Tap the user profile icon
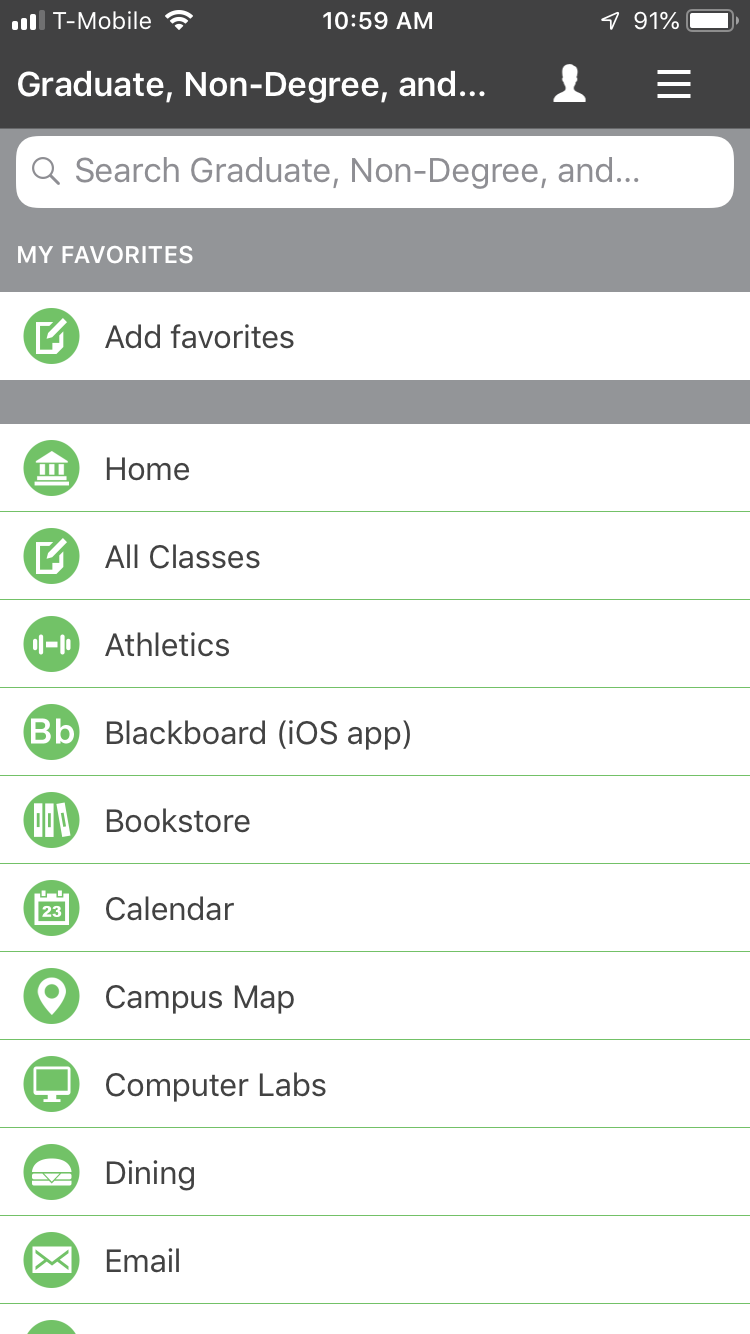The image size is (750, 1334). 570,84
